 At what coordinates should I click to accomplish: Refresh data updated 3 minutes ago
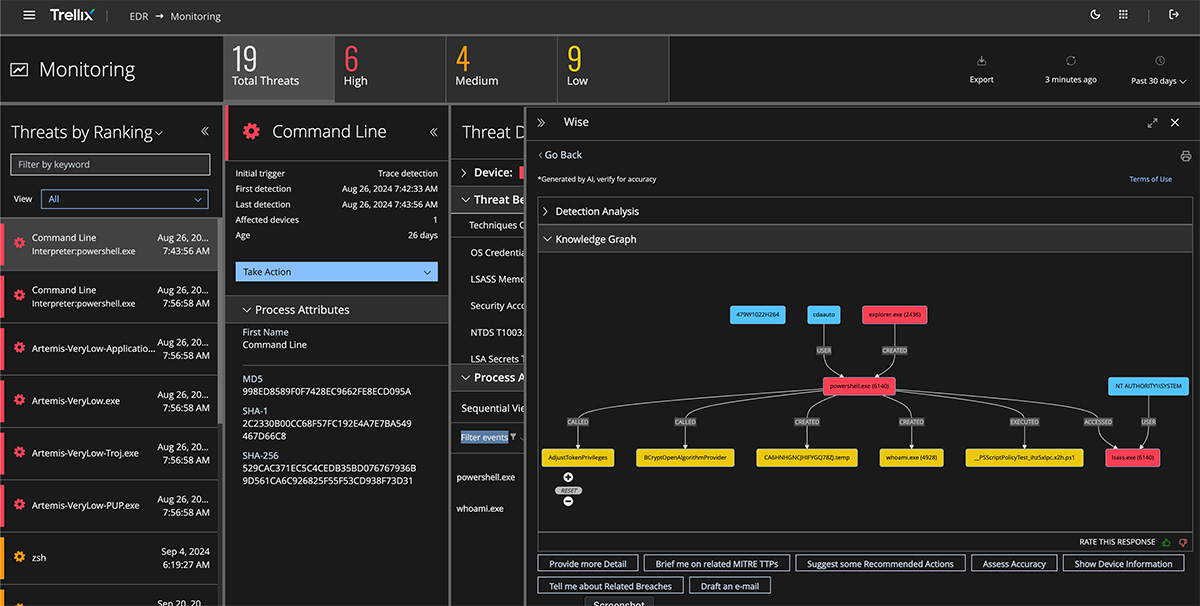(x=1070, y=62)
